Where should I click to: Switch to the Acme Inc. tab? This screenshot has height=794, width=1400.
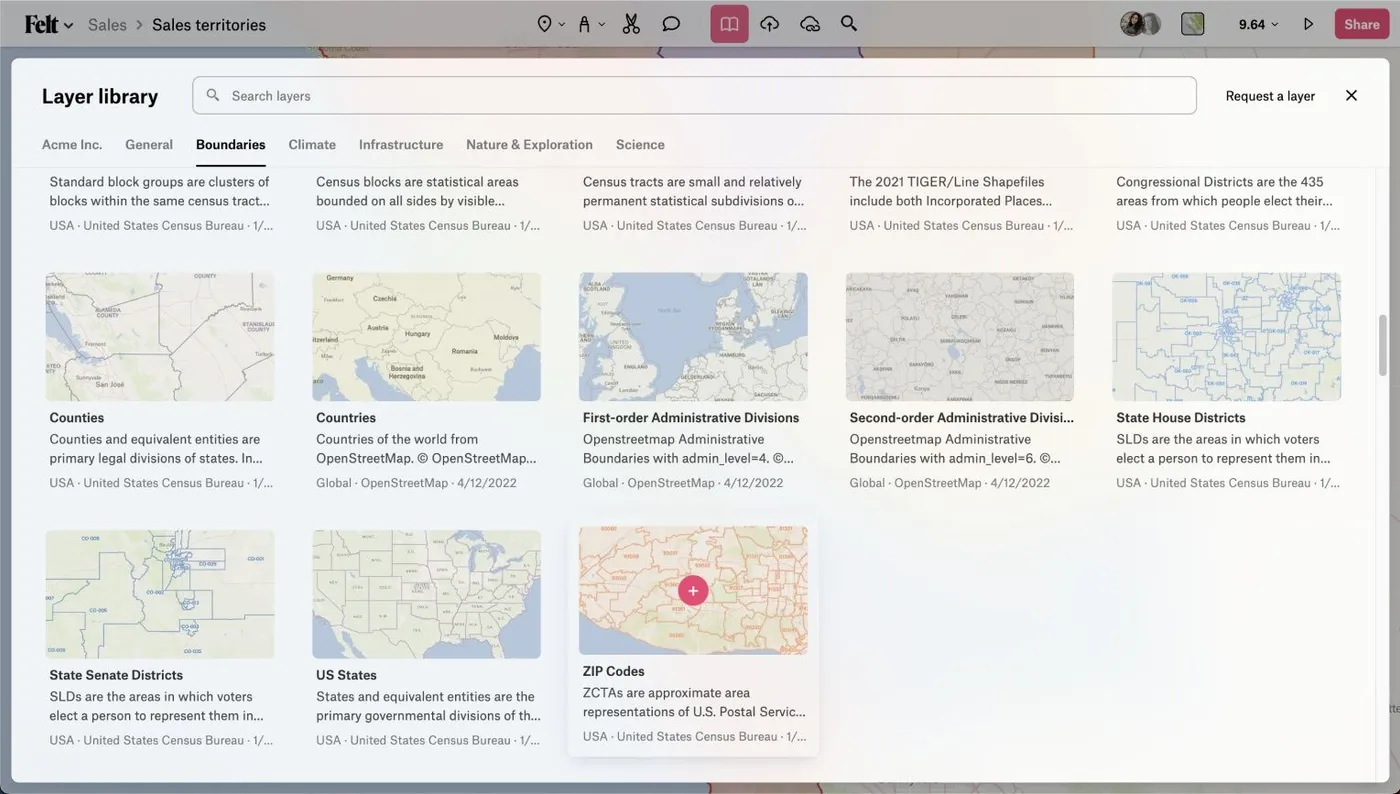click(x=72, y=145)
